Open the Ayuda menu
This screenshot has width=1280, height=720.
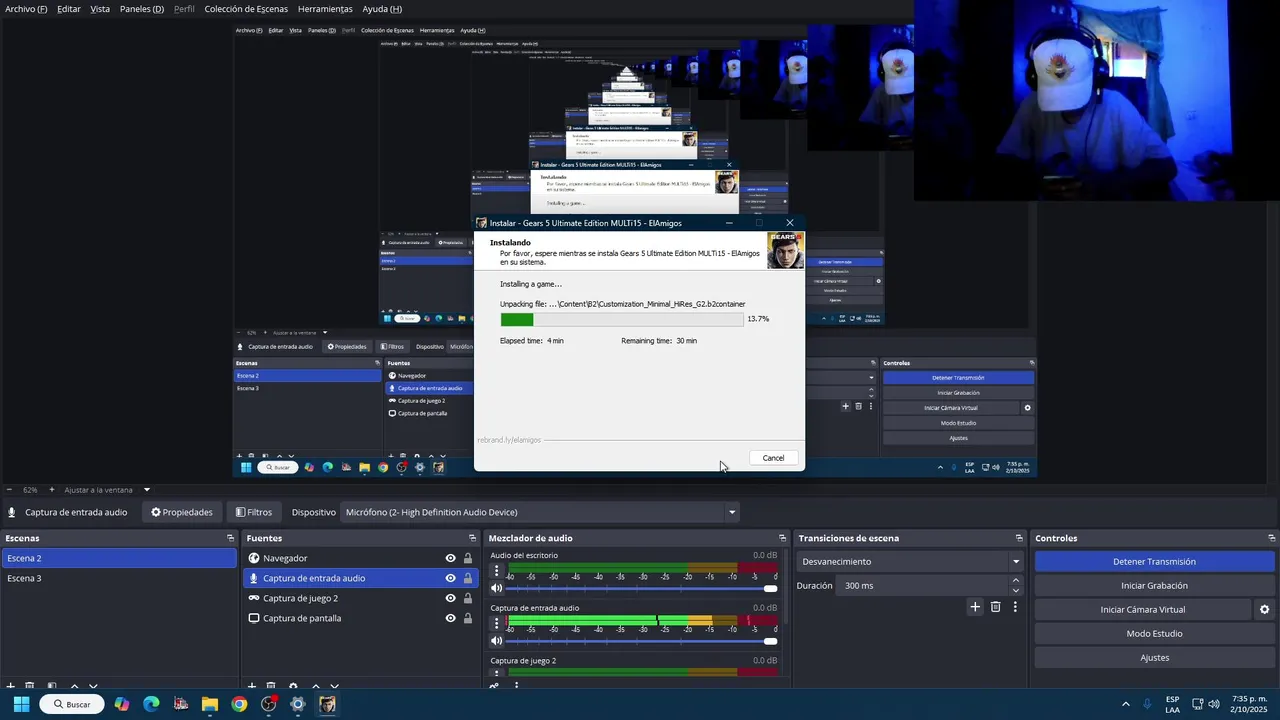tap(382, 9)
